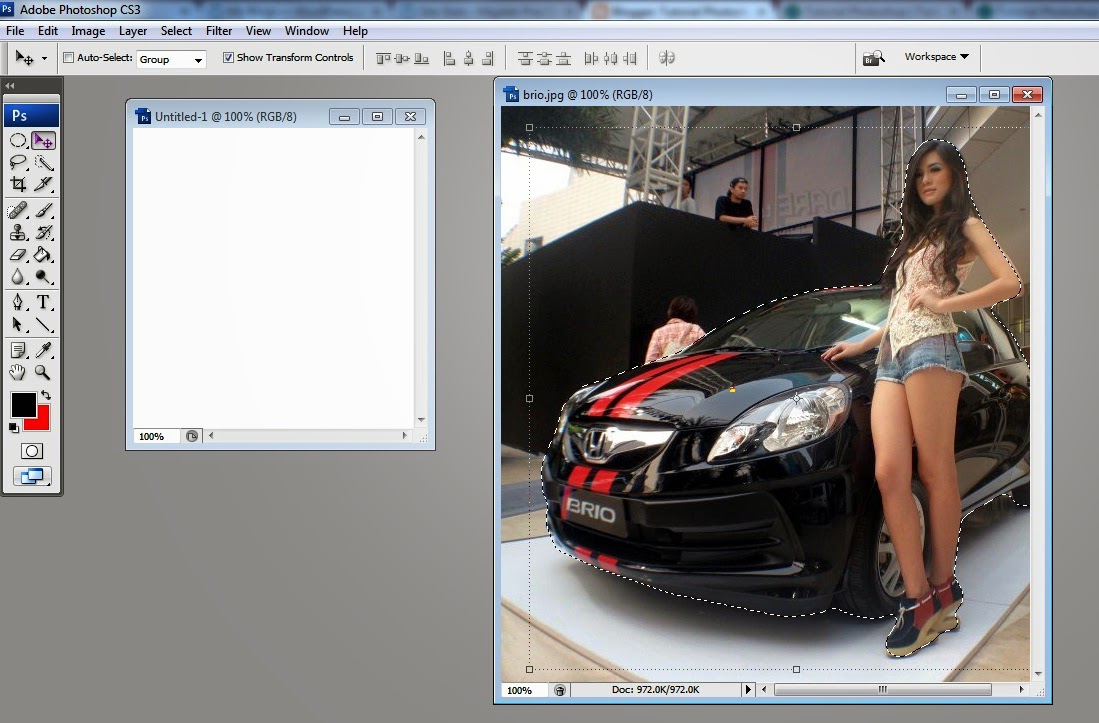Distribute right edges of layers
This screenshot has width=1099, height=723.
(630, 58)
